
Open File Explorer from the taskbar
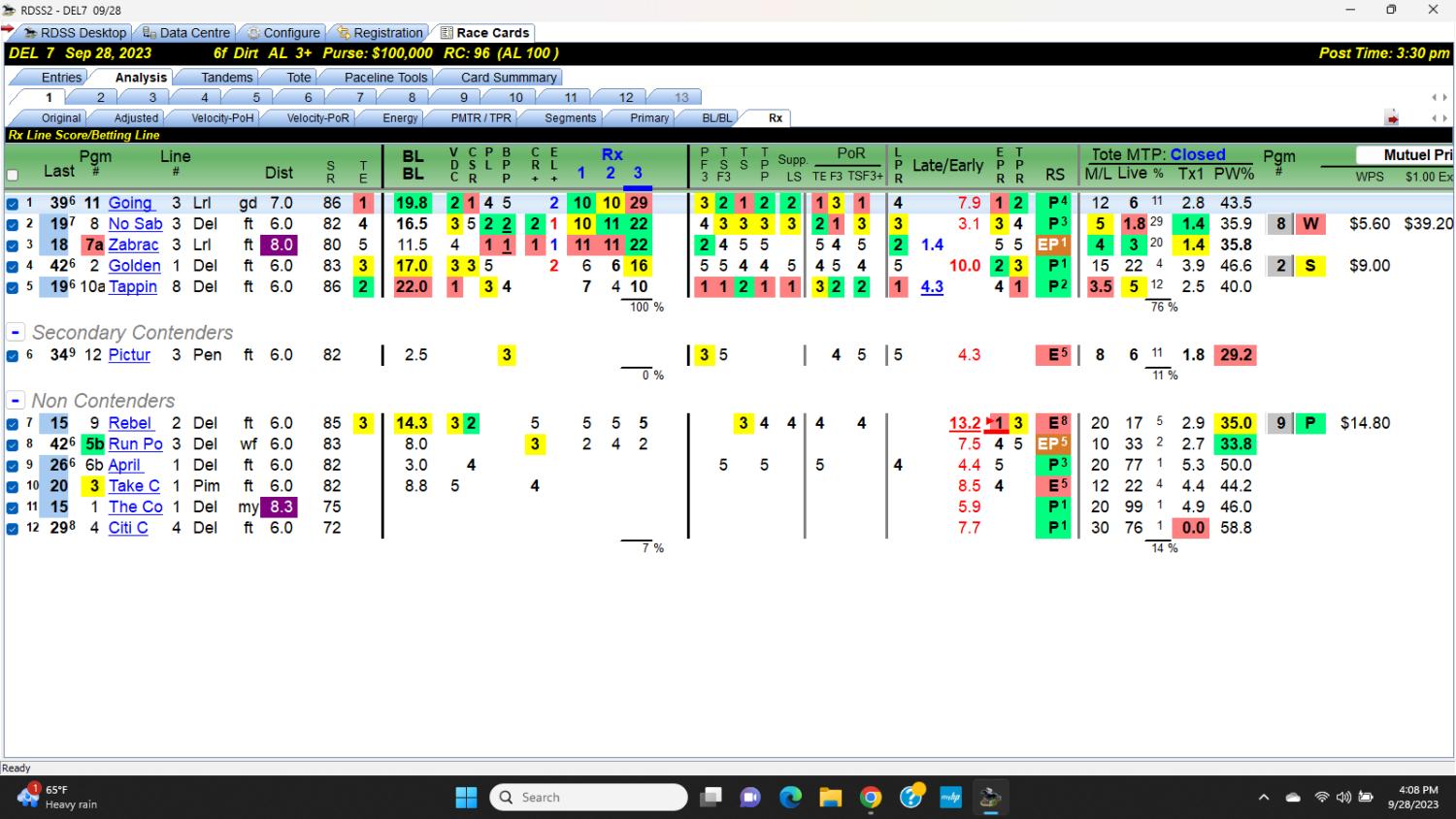(831, 798)
